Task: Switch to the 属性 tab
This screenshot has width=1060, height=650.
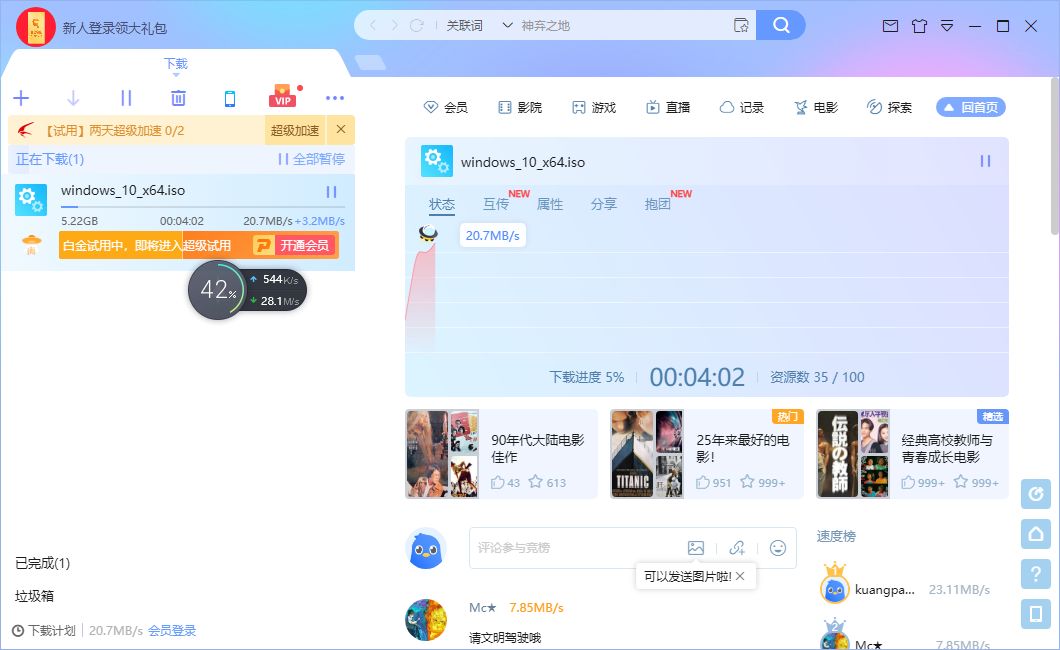Action: click(550, 204)
